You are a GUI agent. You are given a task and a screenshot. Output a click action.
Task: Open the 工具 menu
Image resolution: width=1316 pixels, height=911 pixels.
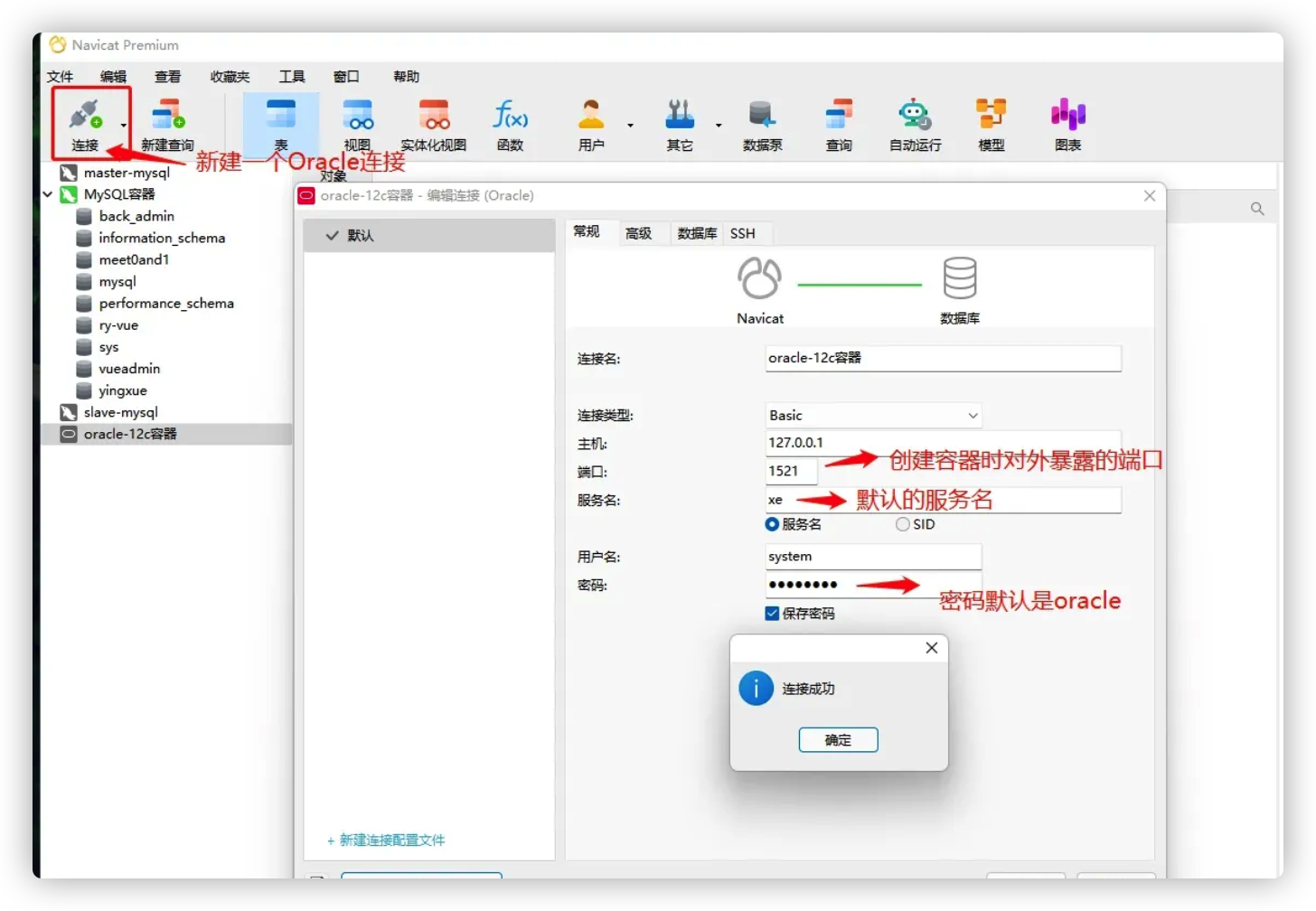292,77
